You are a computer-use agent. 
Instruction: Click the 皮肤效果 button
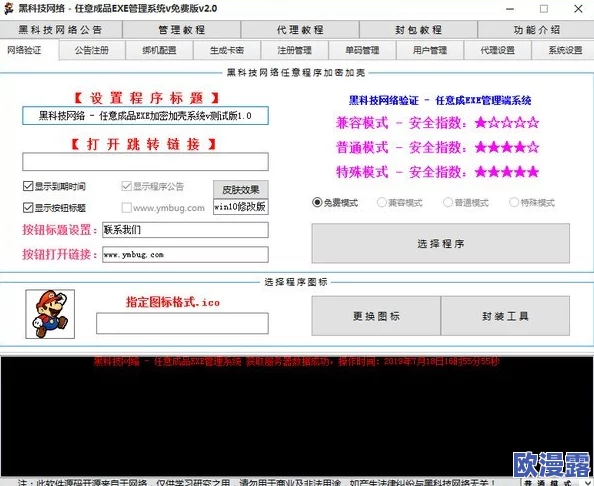(x=241, y=189)
